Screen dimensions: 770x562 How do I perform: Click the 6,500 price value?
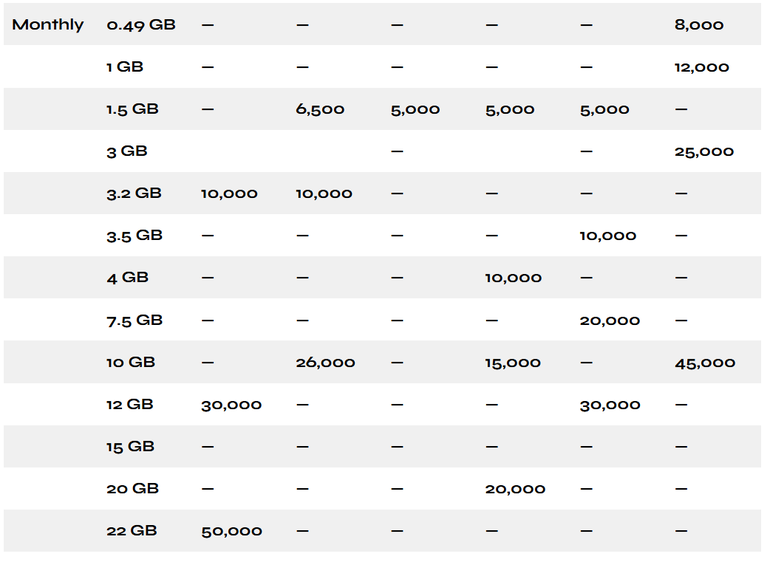320,109
